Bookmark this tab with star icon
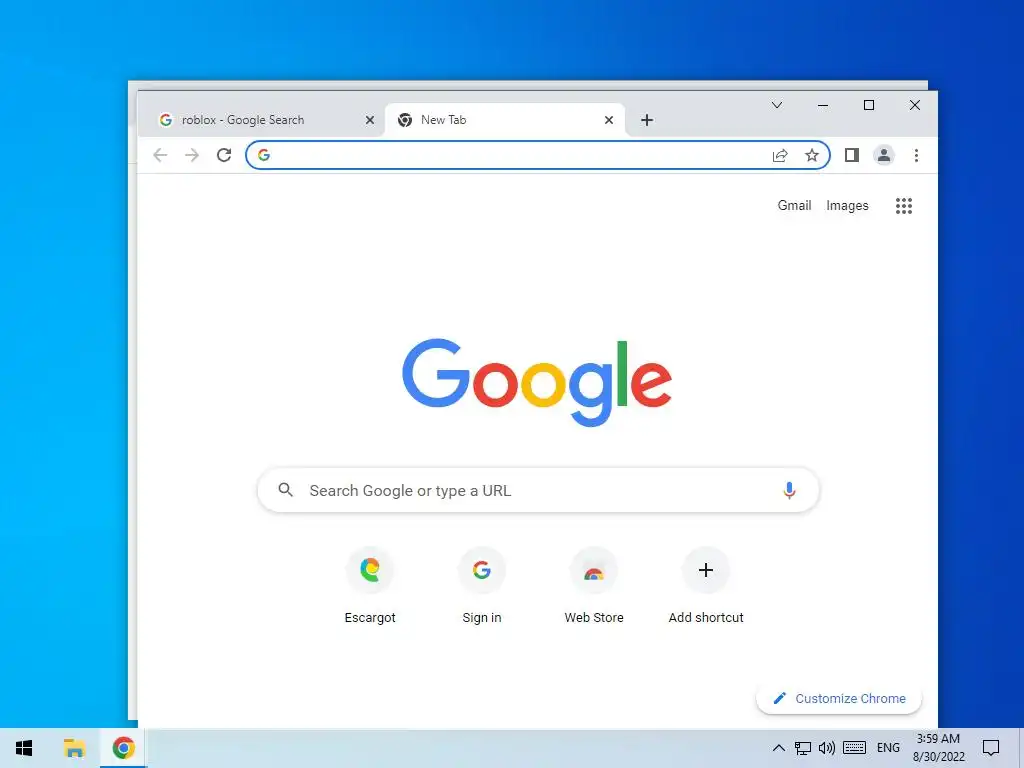 (x=812, y=155)
